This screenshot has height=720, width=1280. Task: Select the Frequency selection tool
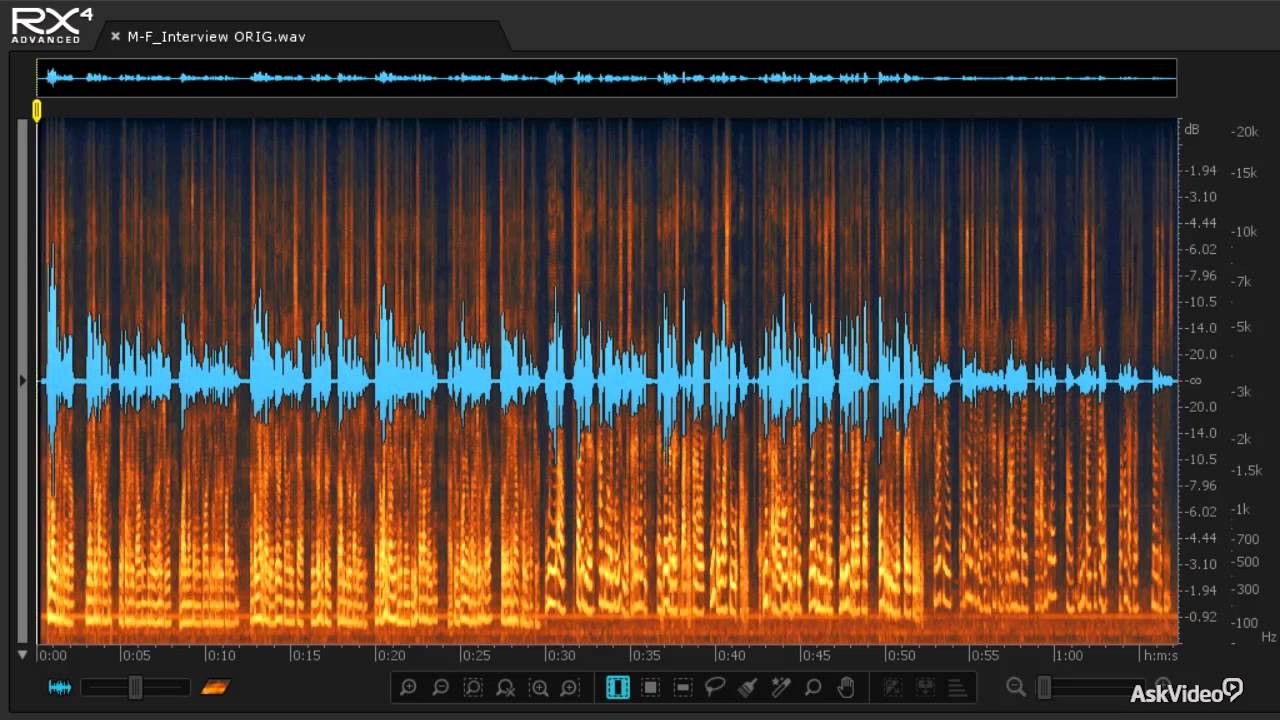click(x=683, y=687)
